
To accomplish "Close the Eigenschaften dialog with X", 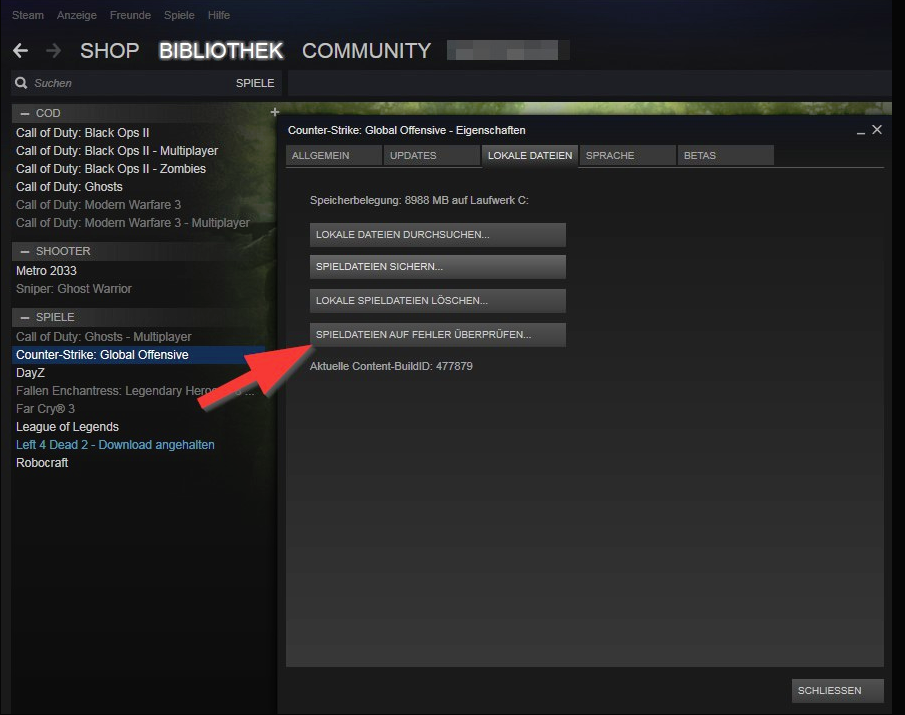I will point(877,130).
